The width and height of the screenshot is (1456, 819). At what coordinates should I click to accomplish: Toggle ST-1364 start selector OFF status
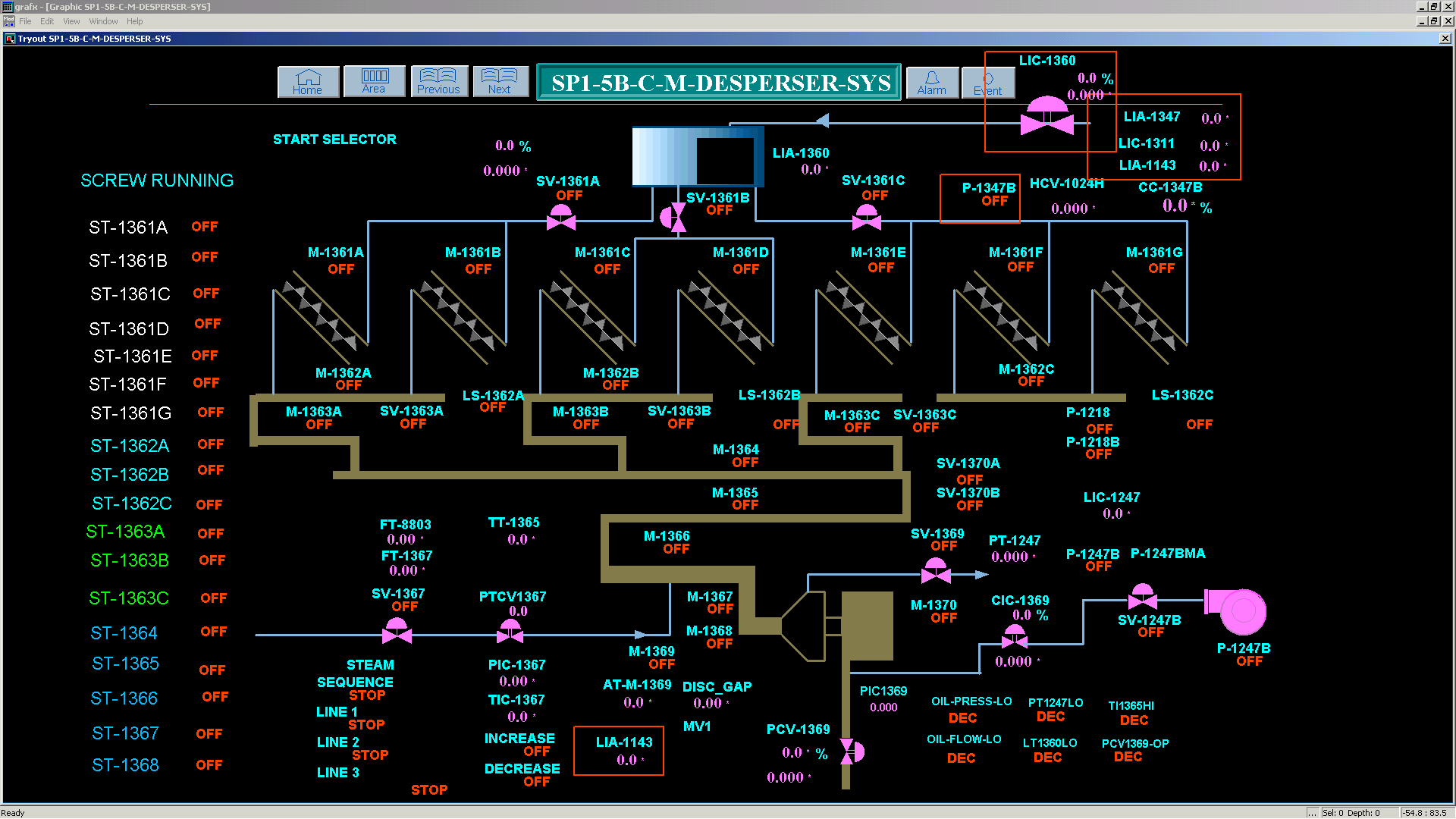214,632
